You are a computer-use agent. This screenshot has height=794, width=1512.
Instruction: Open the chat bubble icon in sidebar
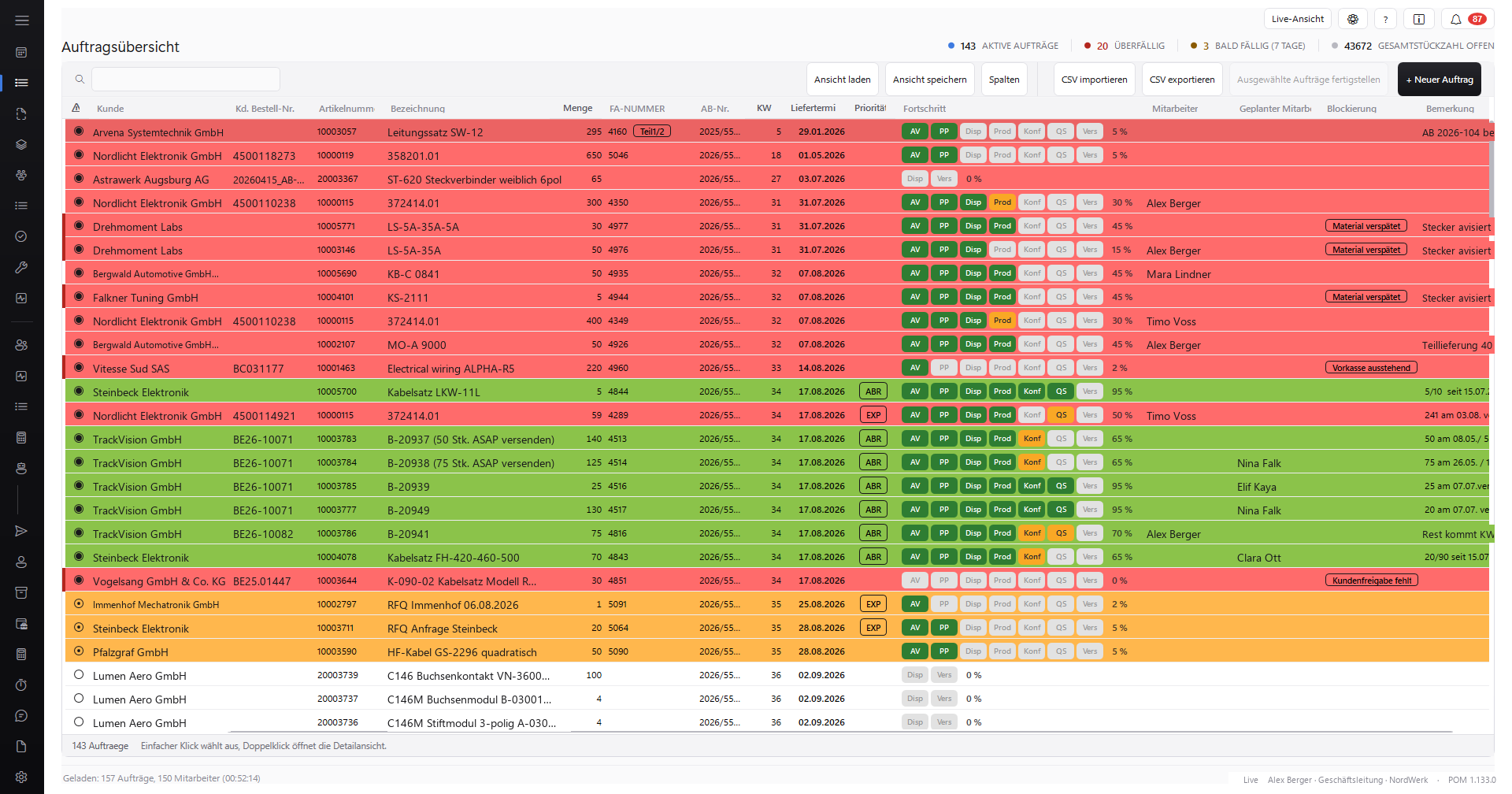point(21,716)
